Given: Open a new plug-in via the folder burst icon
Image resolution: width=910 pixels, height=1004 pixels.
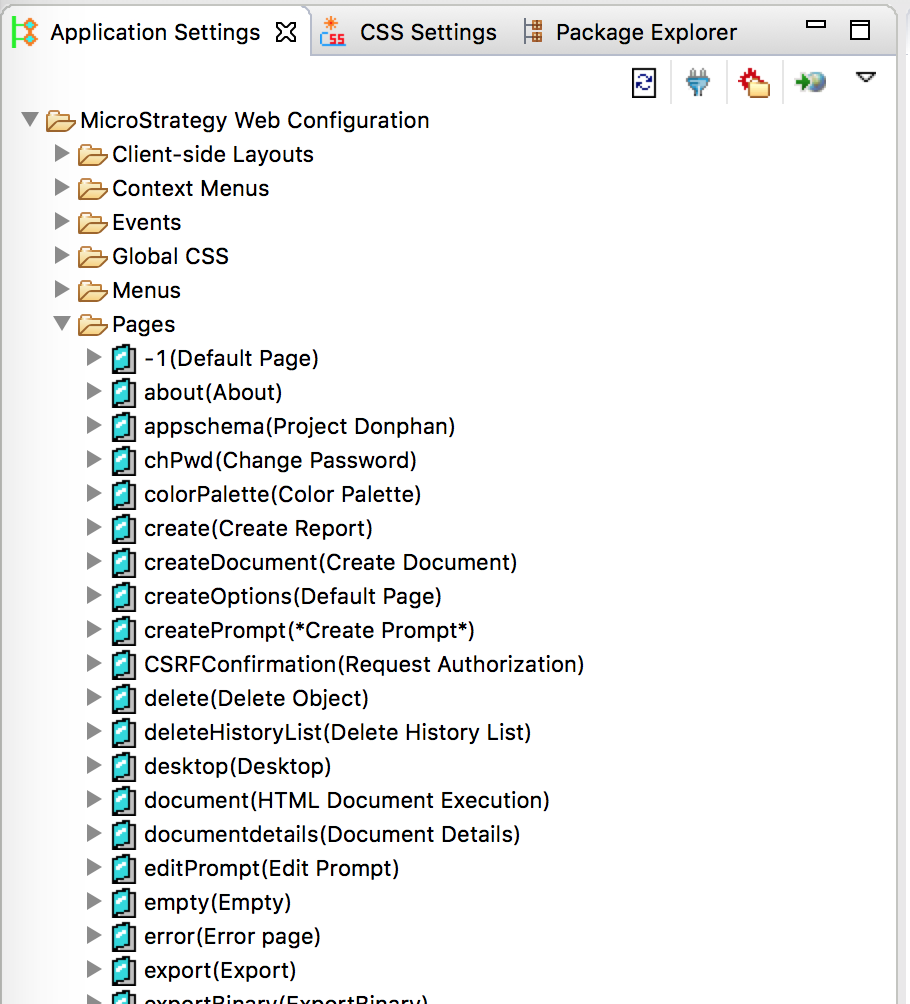Looking at the screenshot, I should coord(754,82).
